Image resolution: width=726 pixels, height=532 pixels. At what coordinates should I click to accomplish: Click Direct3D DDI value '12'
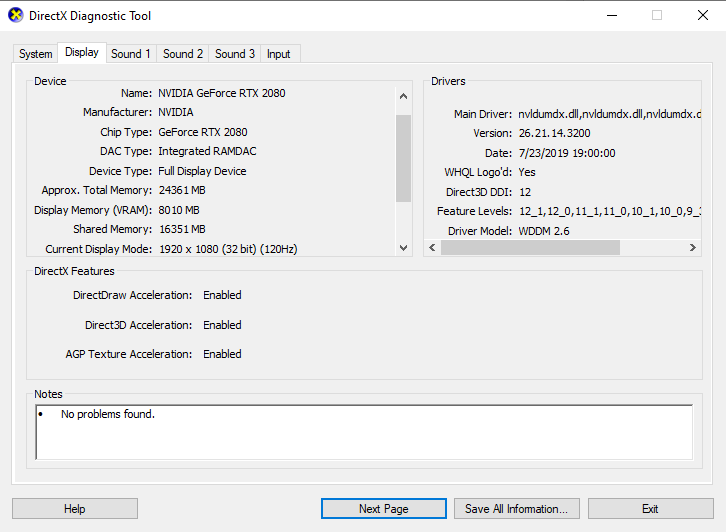click(525, 192)
